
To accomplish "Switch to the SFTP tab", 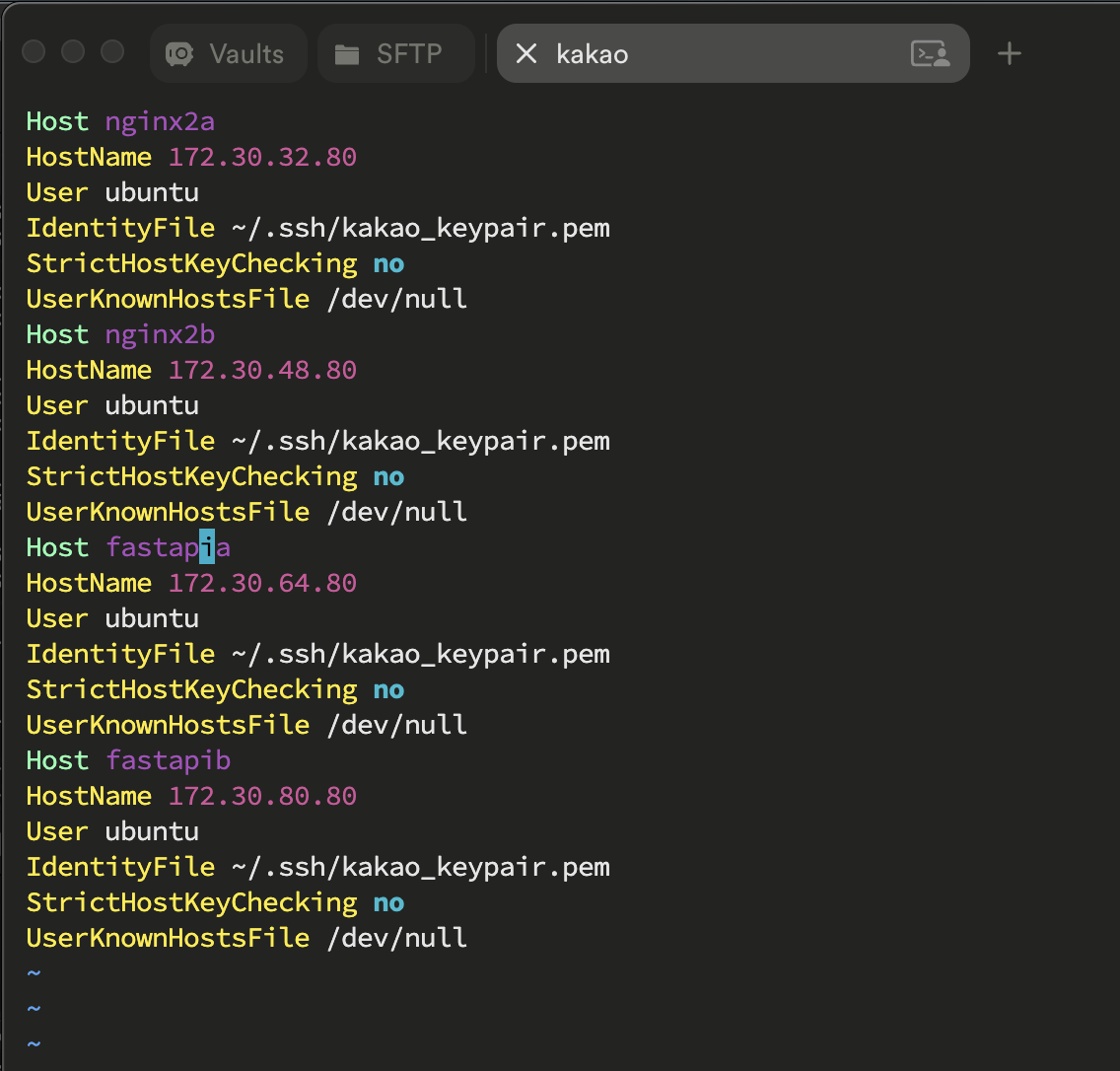I will coord(395,53).
